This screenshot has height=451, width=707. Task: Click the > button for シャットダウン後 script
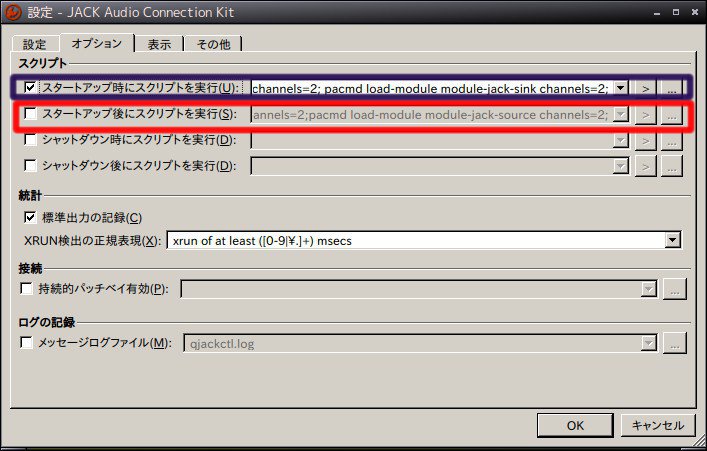pos(646,167)
